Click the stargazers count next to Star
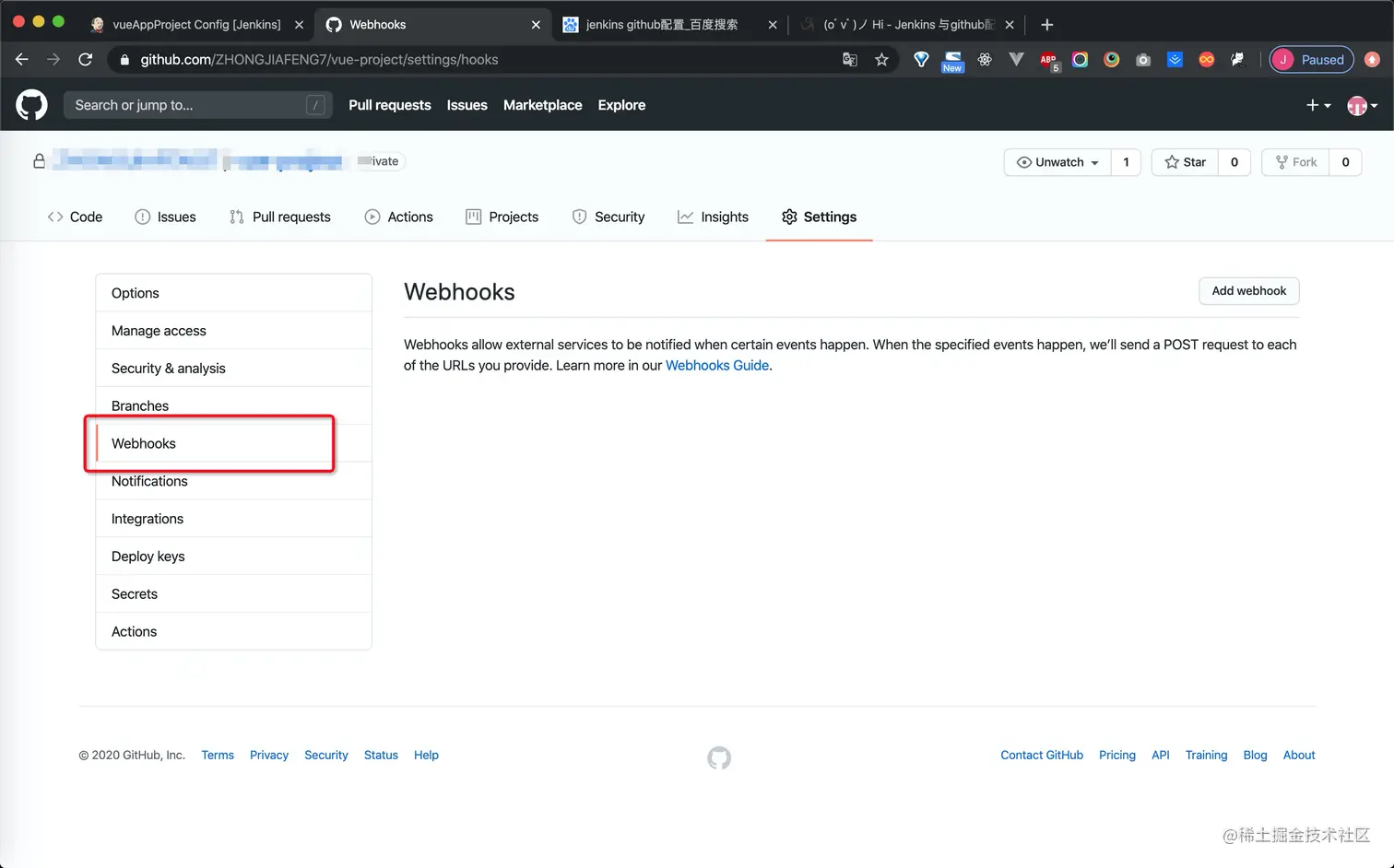The image size is (1394, 868). tap(1235, 162)
